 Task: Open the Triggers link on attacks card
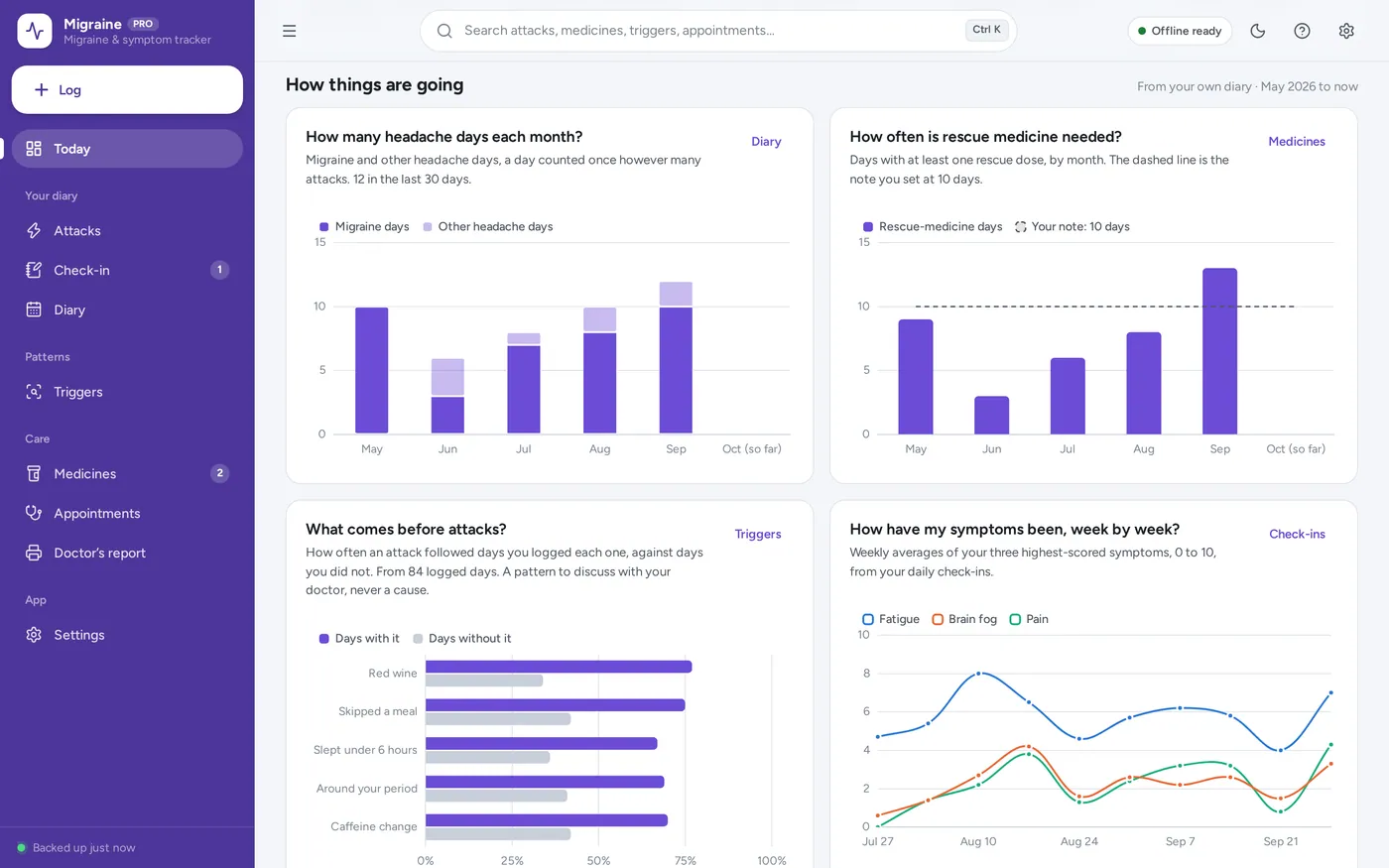coord(758,535)
